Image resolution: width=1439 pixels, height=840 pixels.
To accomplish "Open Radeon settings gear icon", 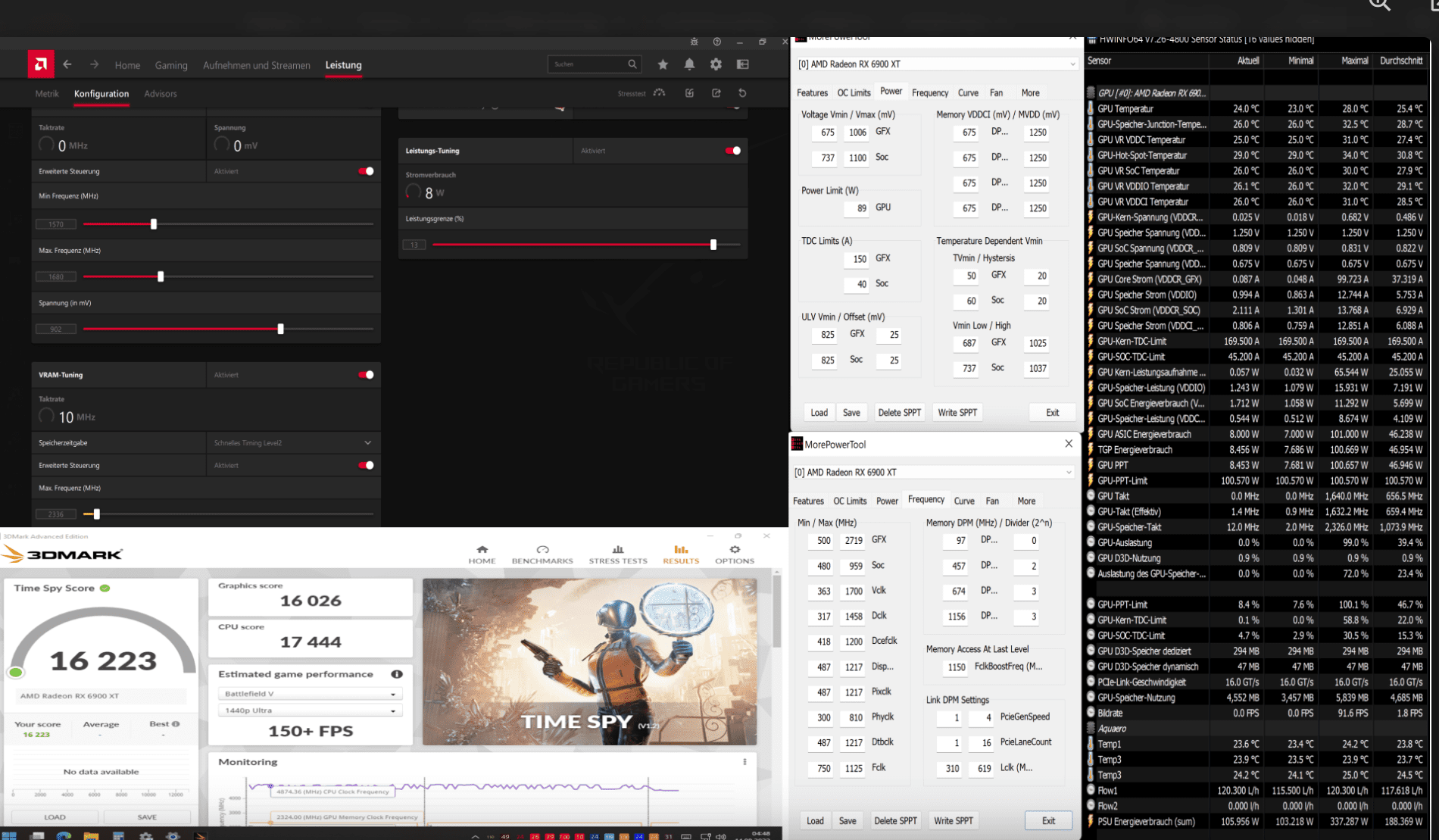I will [x=716, y=64].
